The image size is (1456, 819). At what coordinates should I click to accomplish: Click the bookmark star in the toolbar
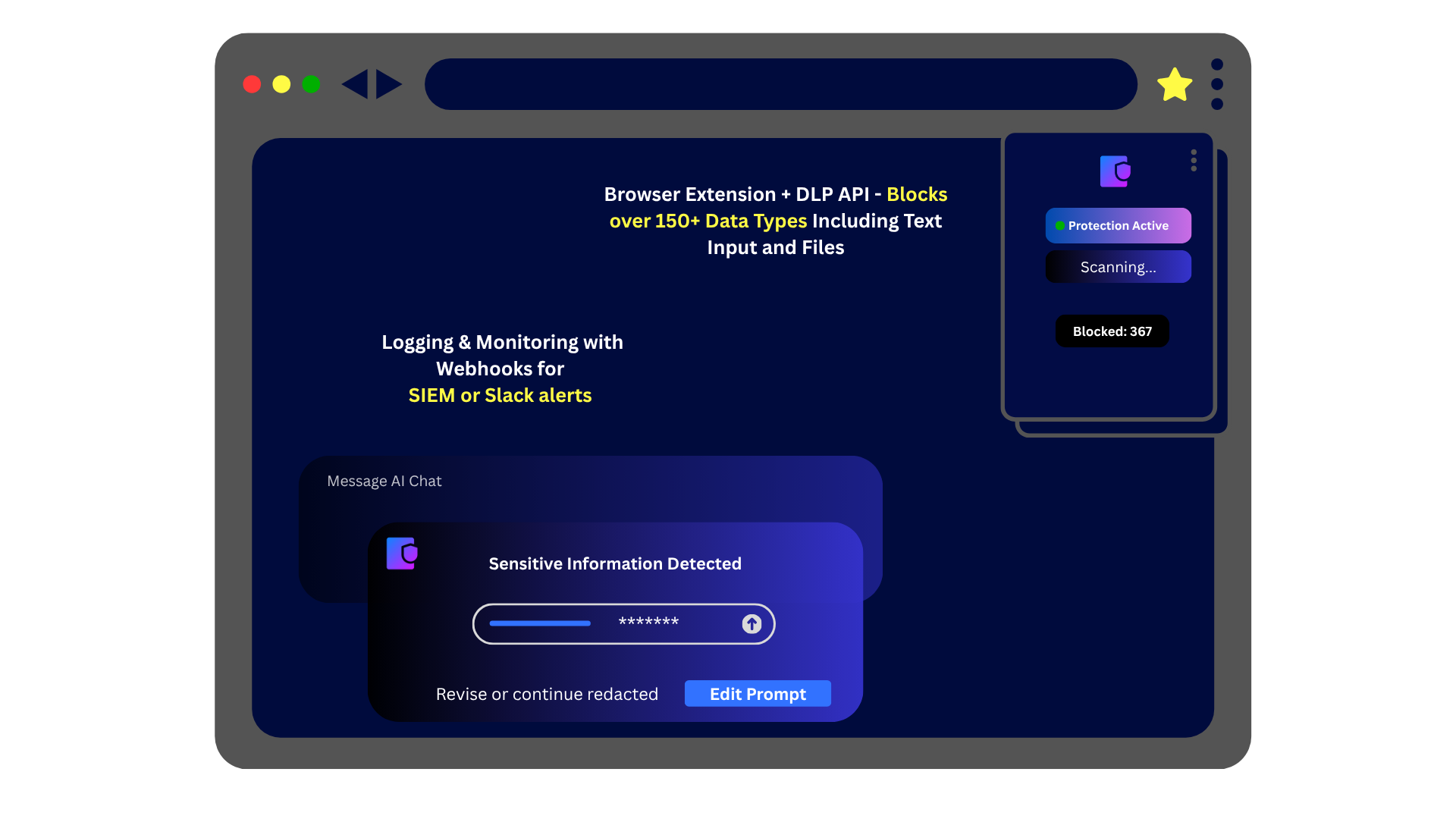[1175, 83]
